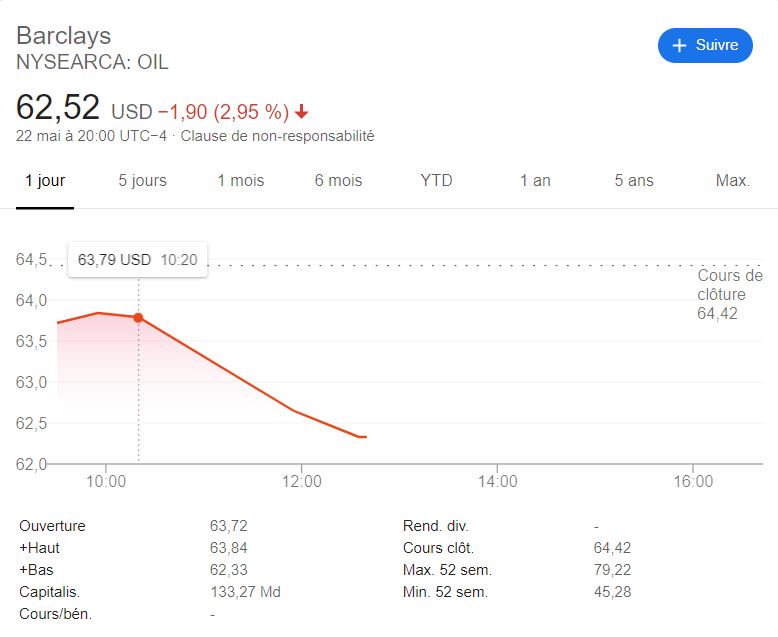Click the −1,90 (2,95 %) change text

point(223,112)
